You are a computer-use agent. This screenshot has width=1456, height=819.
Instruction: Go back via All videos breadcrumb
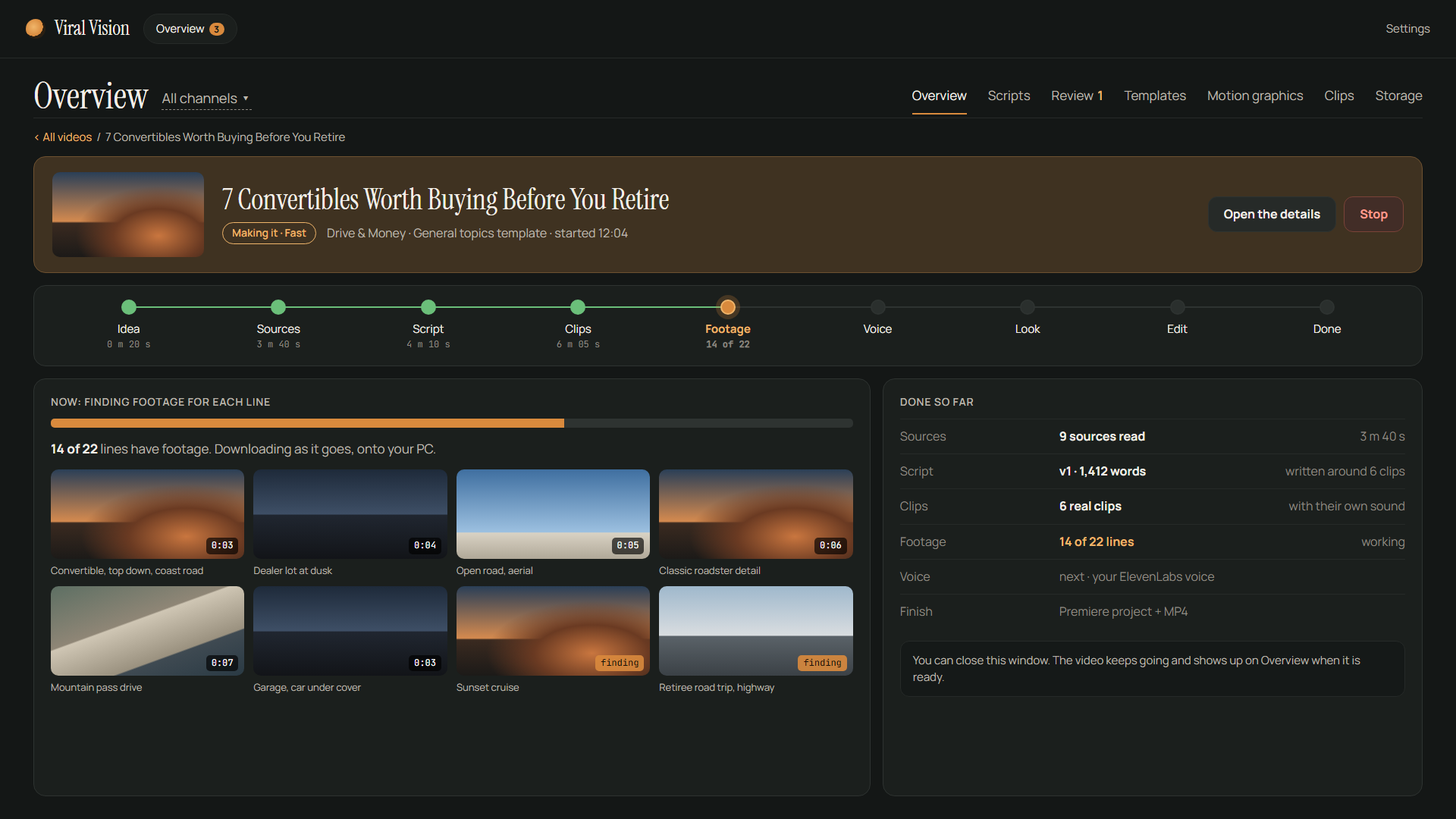63,137
